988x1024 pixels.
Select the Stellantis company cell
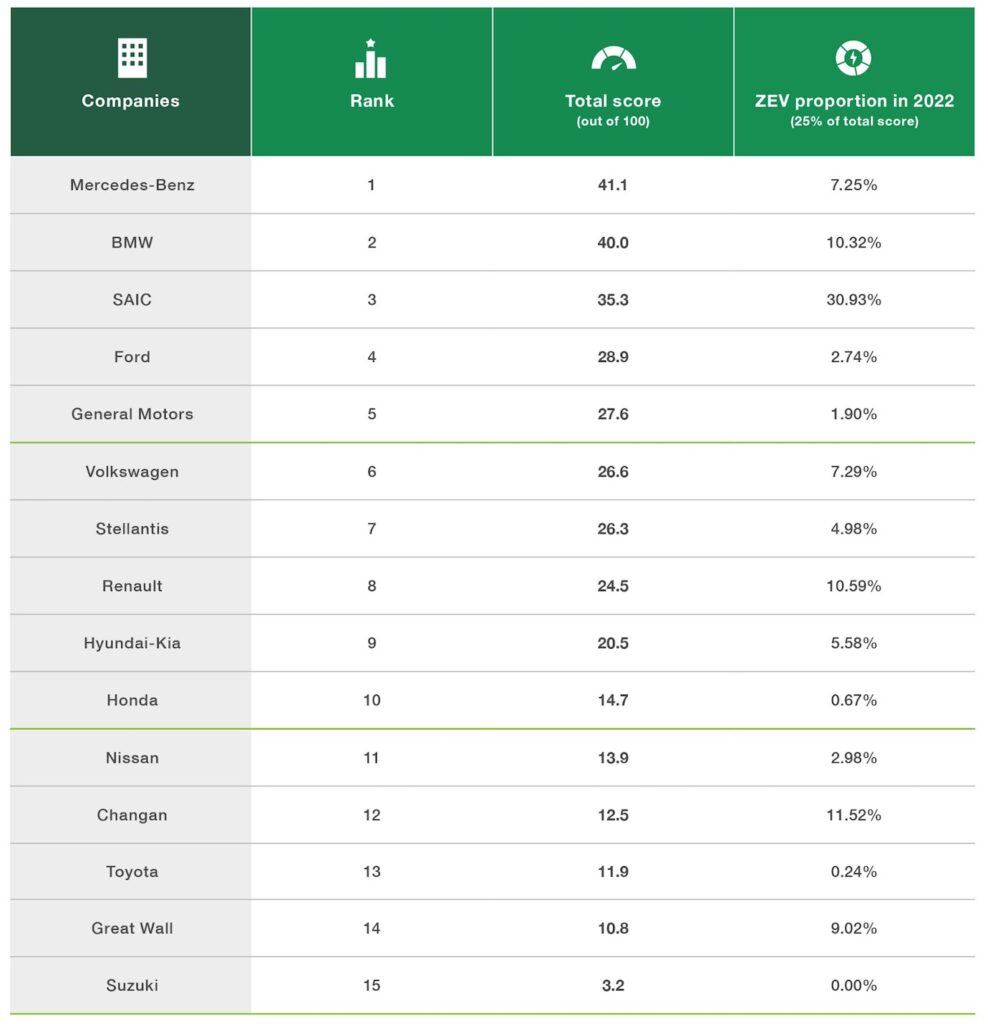(x=131, y=529)
